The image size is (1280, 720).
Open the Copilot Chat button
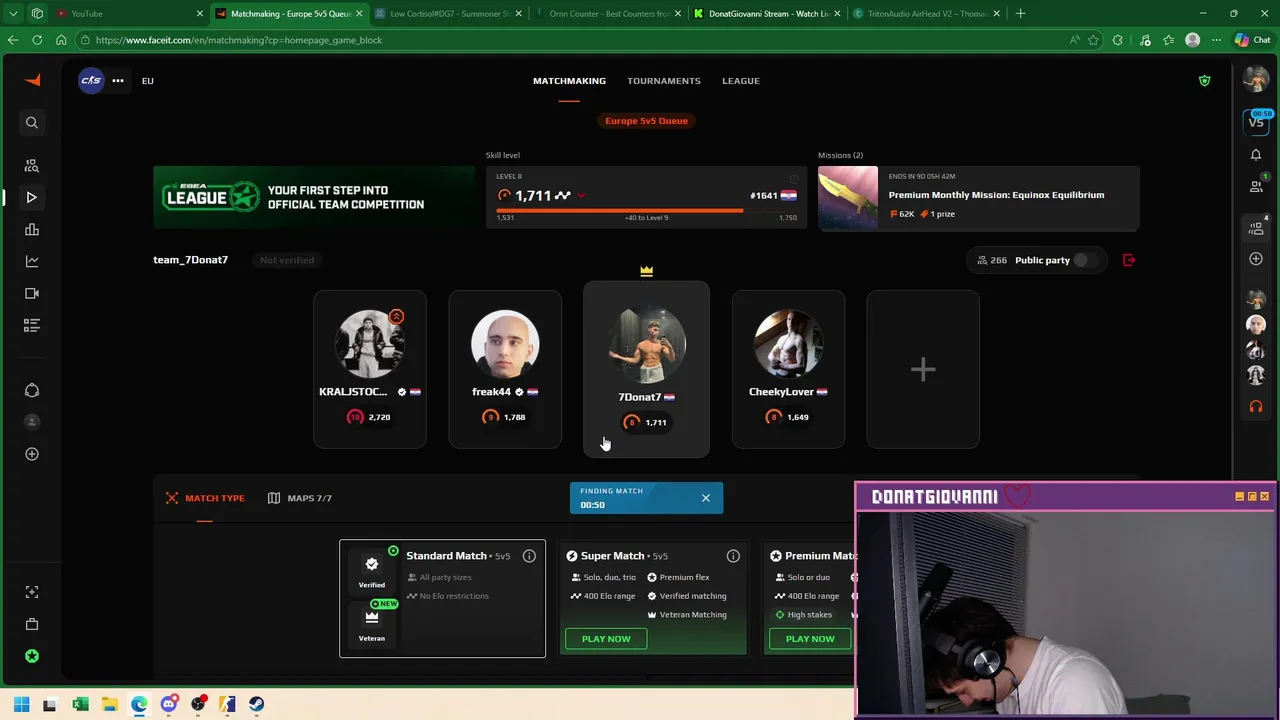[x=1254, y=40]
